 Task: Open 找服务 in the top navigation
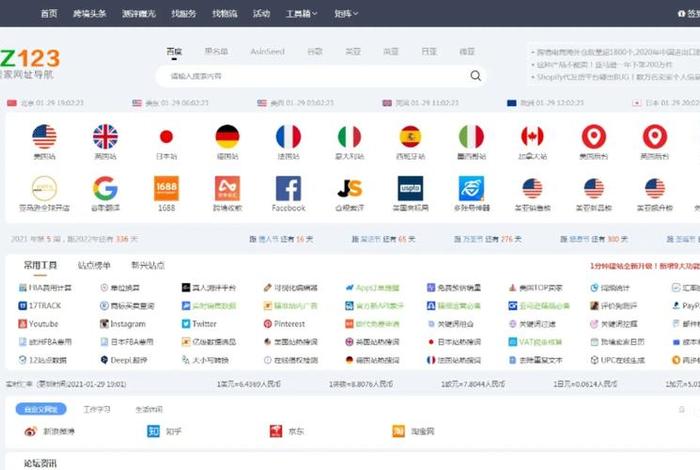pos(183,13)
